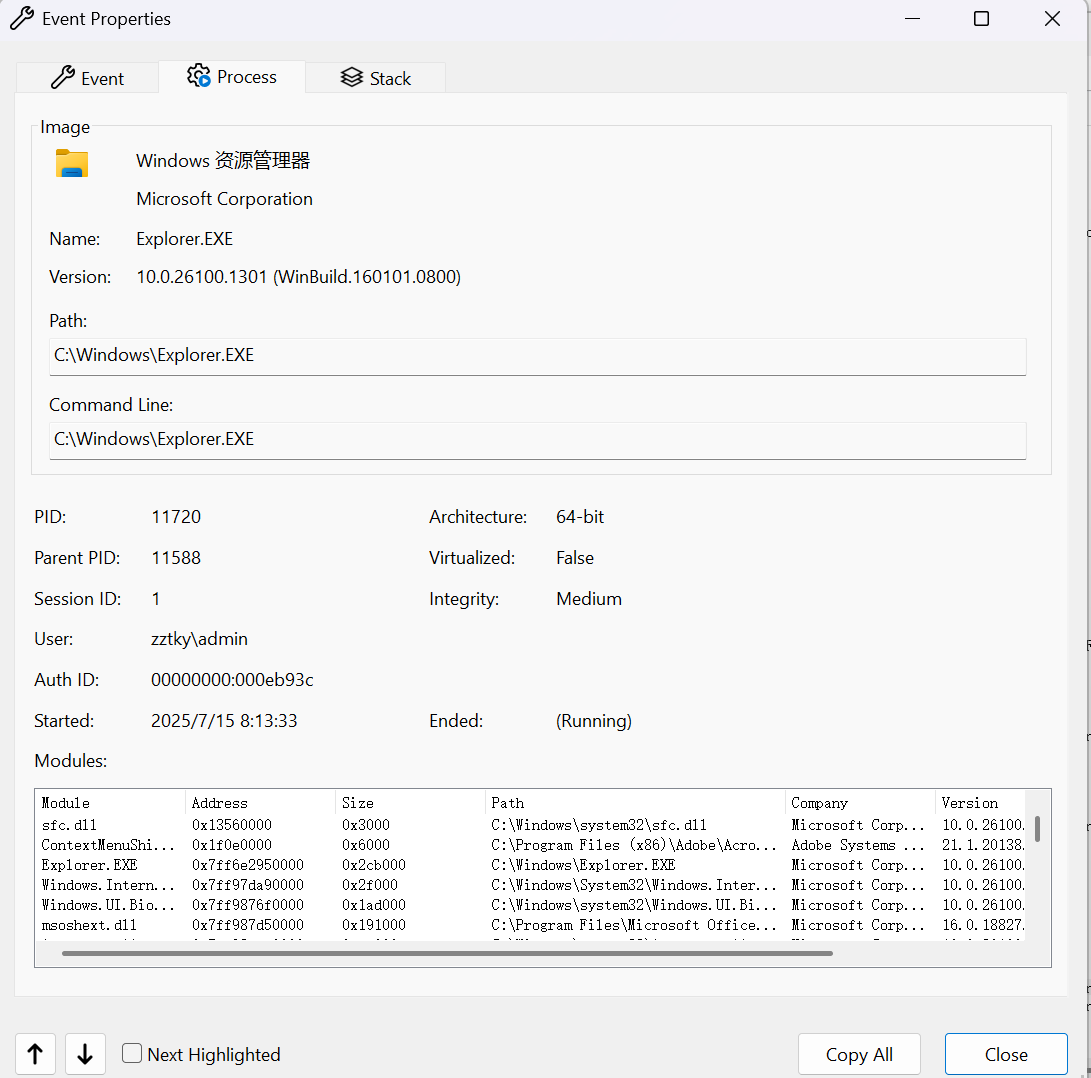
Task: Click the Ended value (Running)
Action: click(x=594, y=721)
